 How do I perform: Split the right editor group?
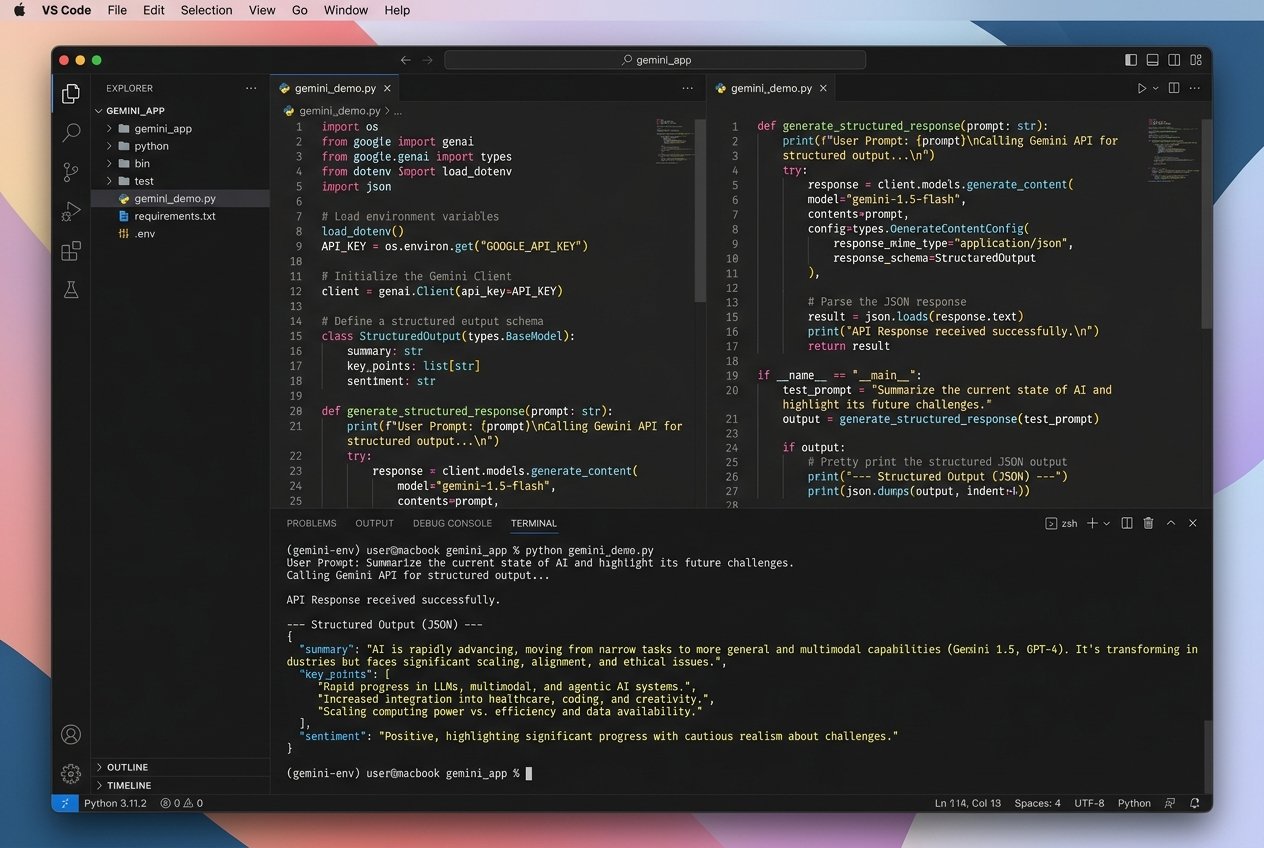[1174, 88]
